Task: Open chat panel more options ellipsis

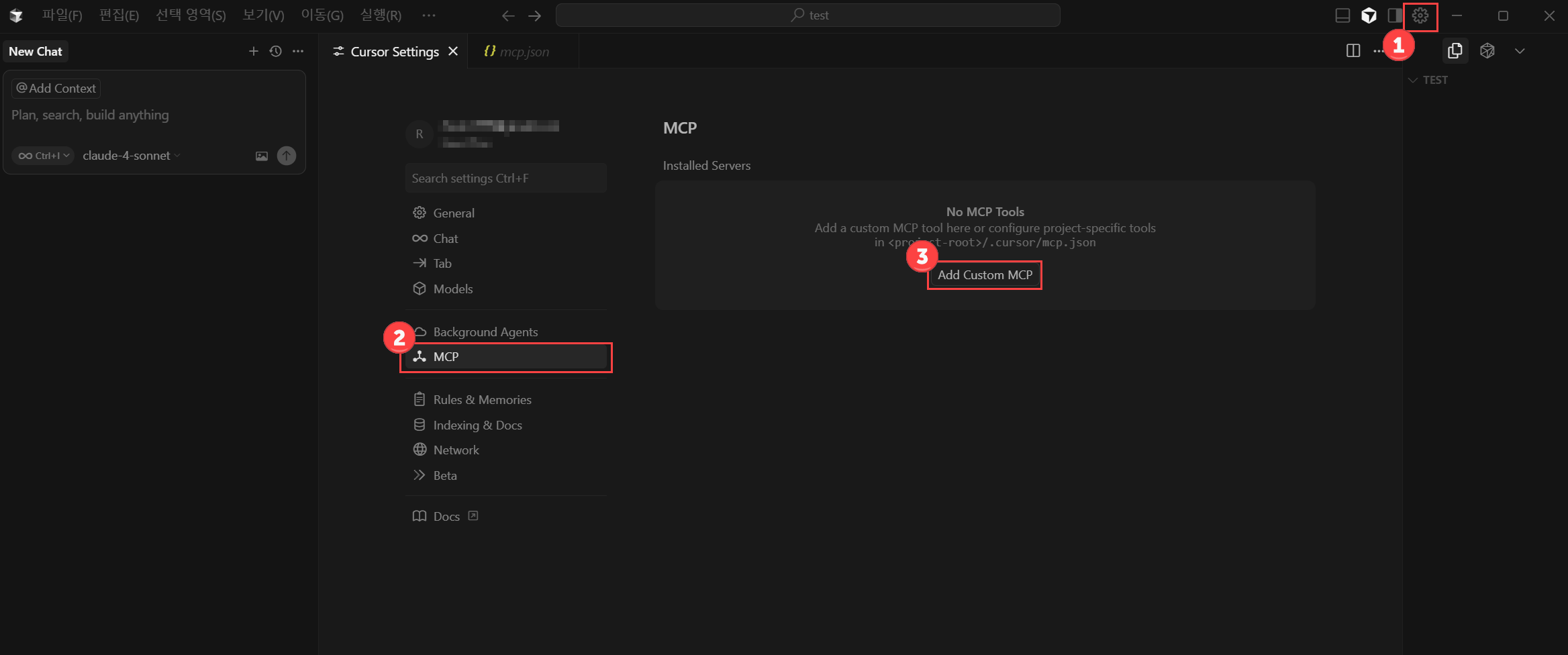Action: (298, 51)
